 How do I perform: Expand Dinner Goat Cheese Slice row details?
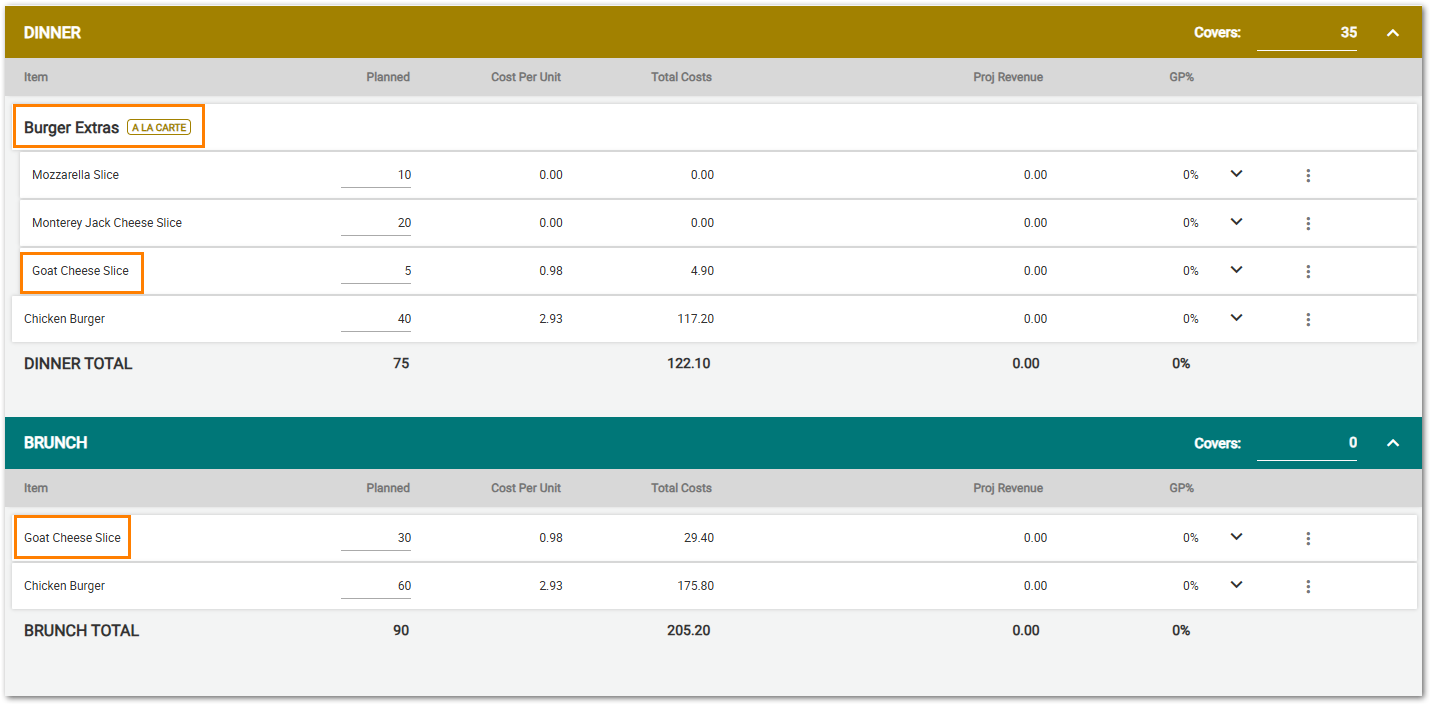[x=1236, y=270]
